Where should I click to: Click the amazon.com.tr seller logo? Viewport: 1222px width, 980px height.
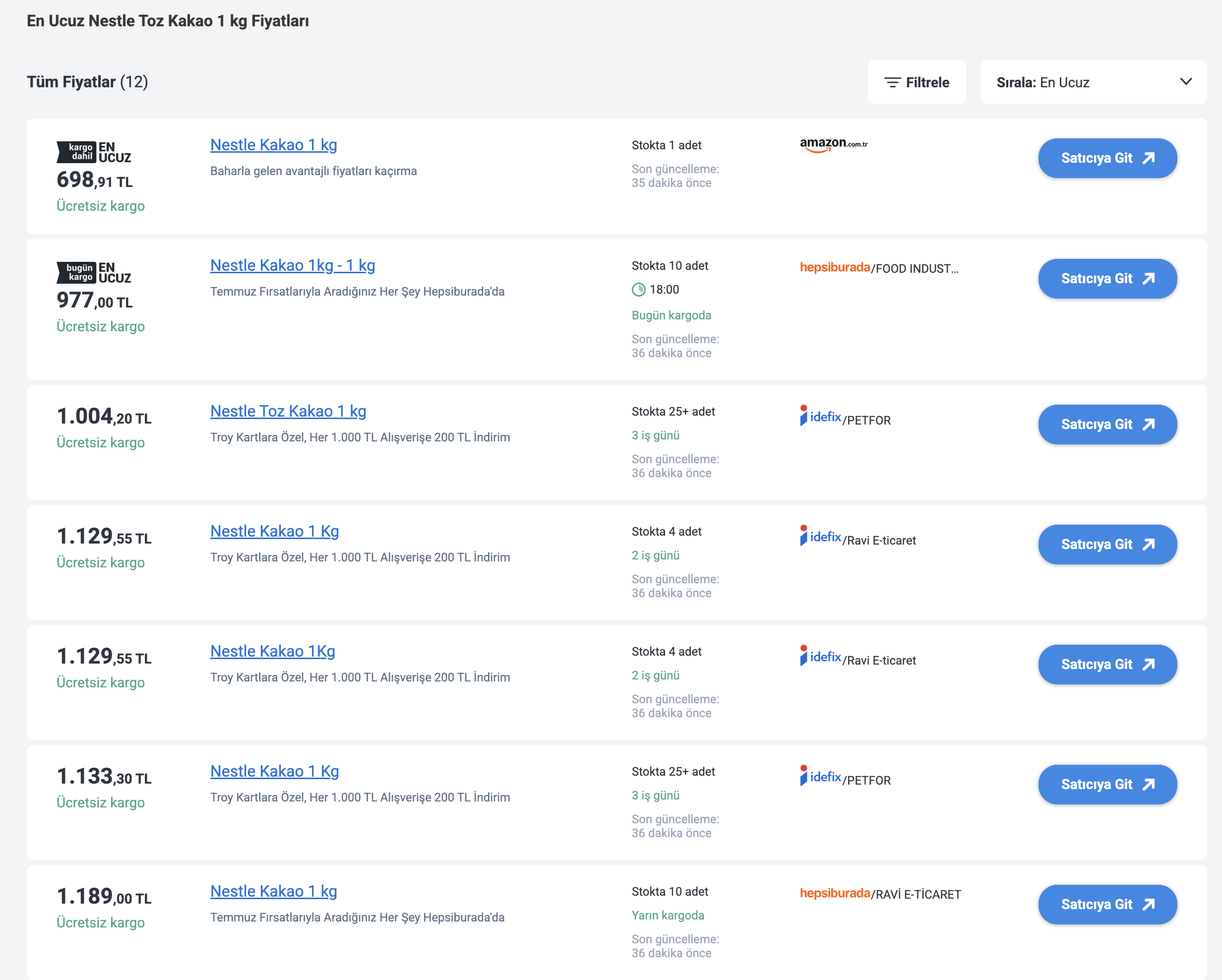point(833,145)
